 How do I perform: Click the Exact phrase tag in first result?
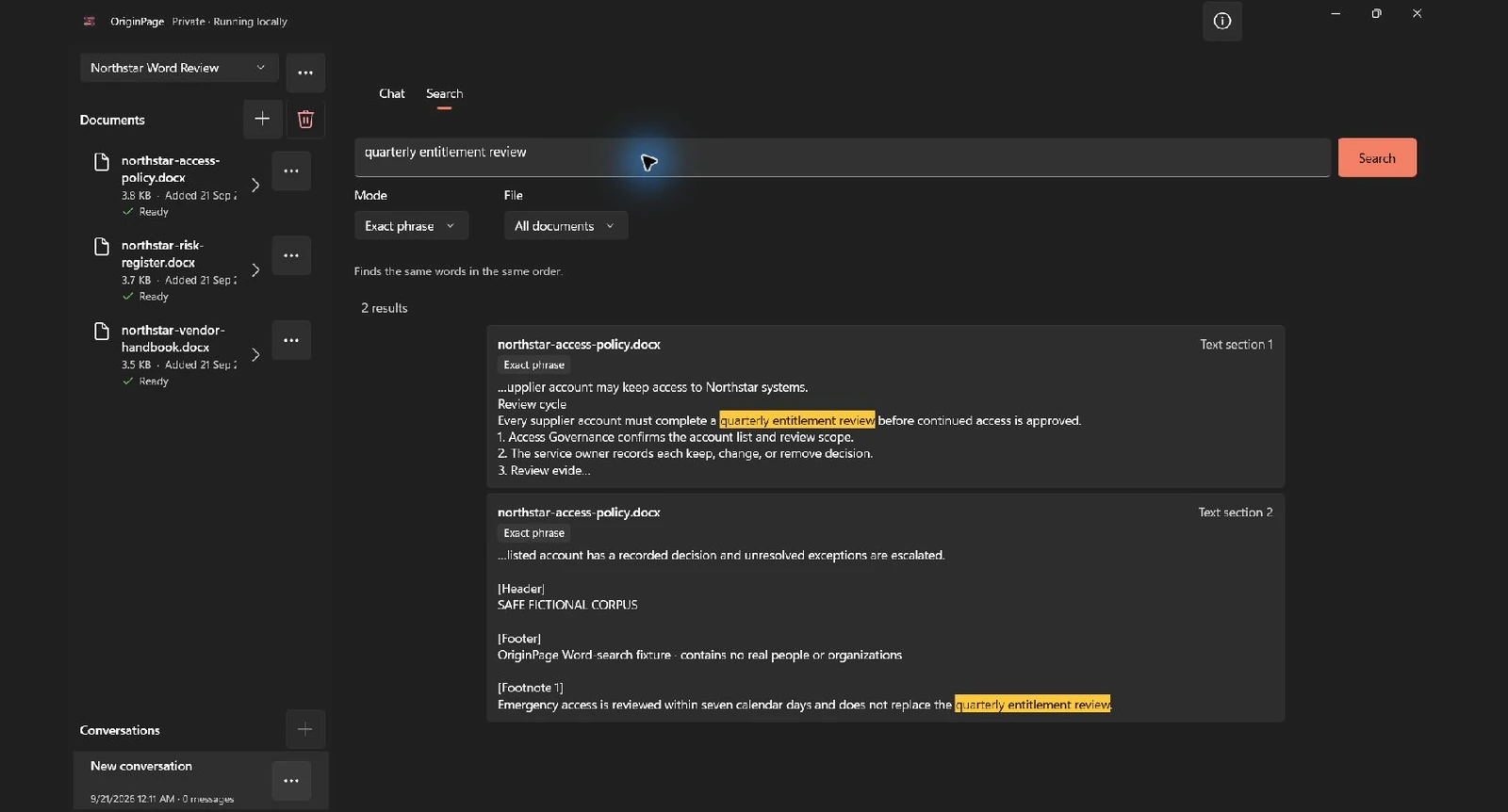coord(533,365)
